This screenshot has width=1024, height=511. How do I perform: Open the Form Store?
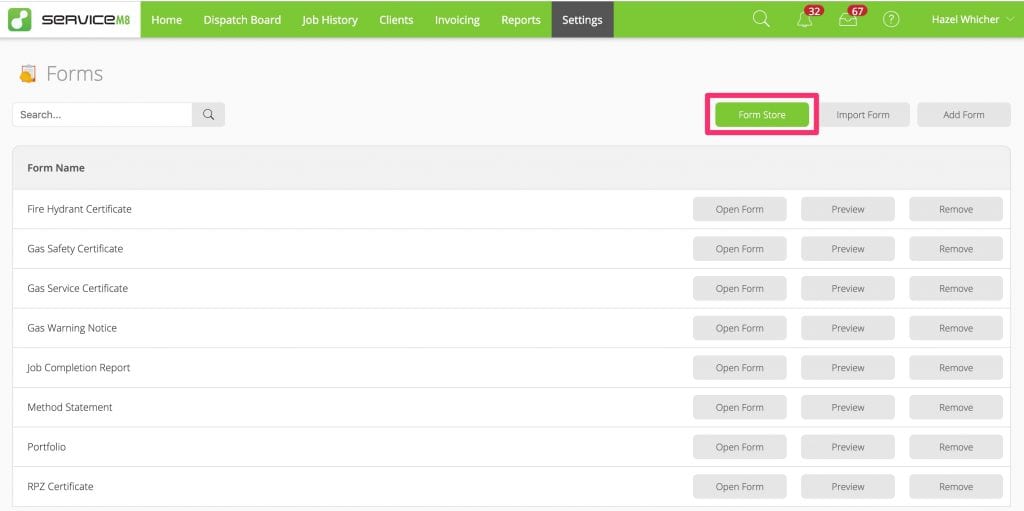click(x=762, y=114)
